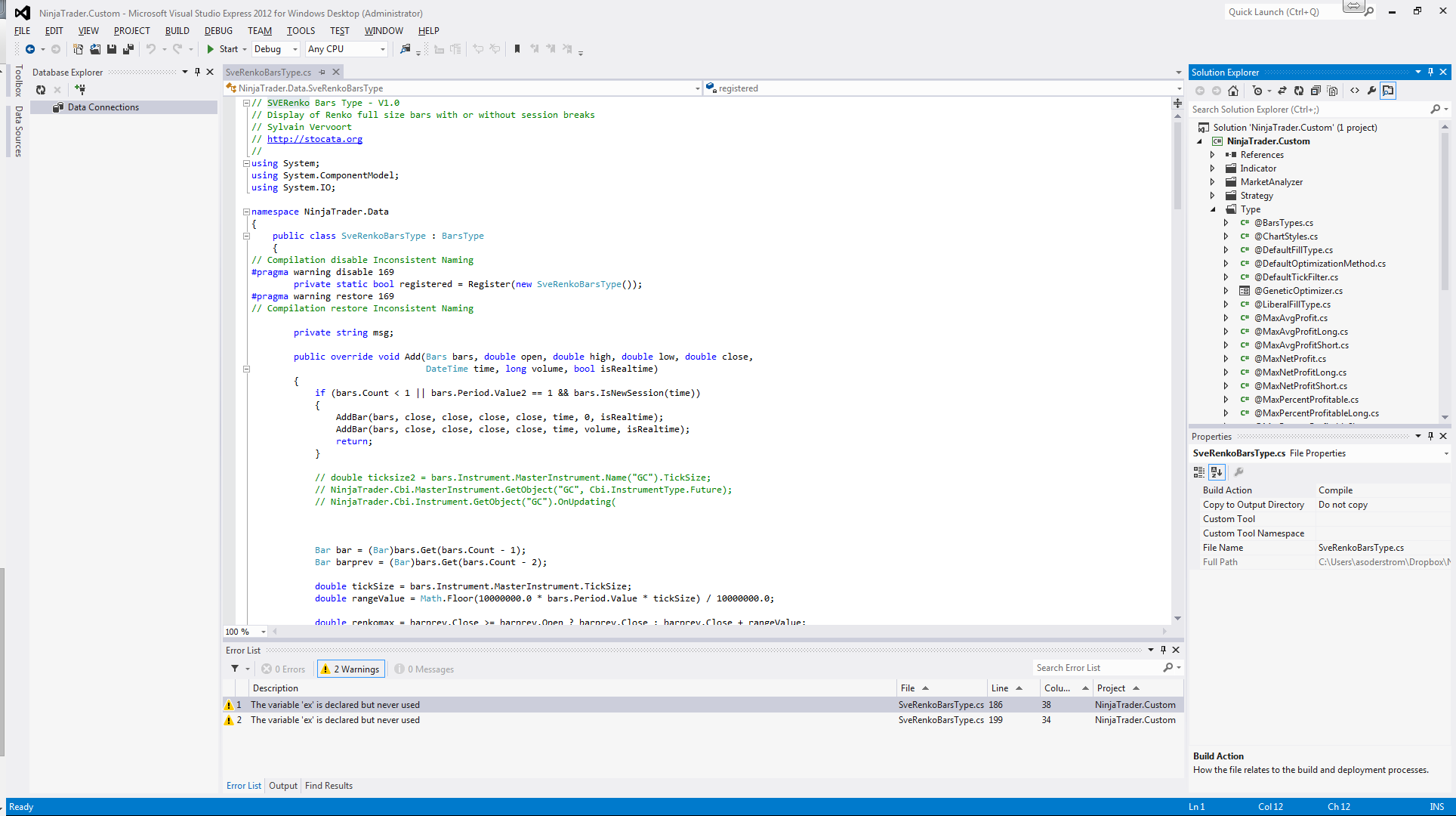The height and width of the screenshot is (816, 1456).
Task: Toggle Categorized view in Properties
Action: click(1198, 472)
